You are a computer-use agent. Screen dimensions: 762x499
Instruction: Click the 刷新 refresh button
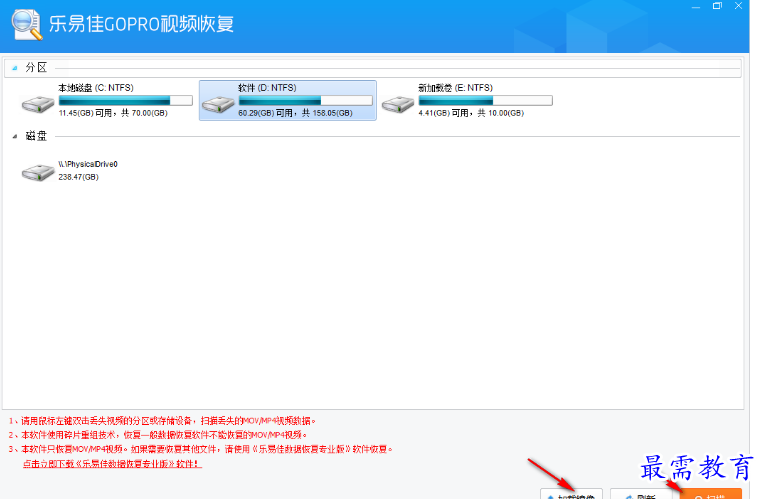[641, 494]
